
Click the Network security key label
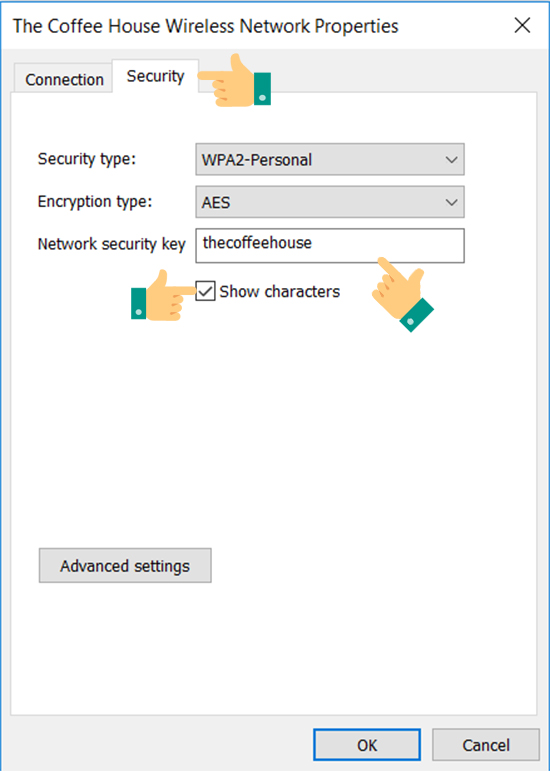click(x=112, y=244)
